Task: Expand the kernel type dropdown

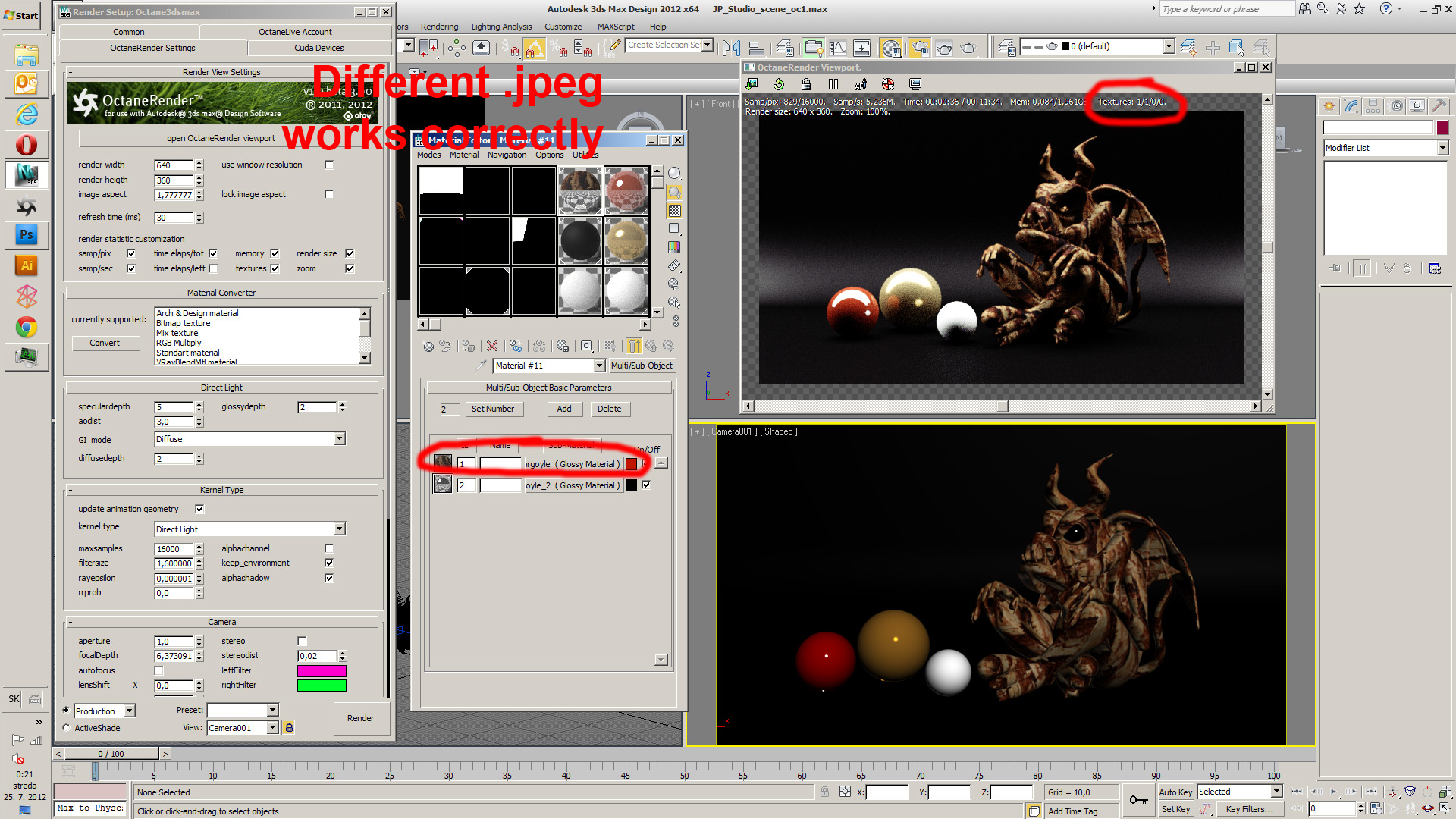Action: (x=339, y=529)
